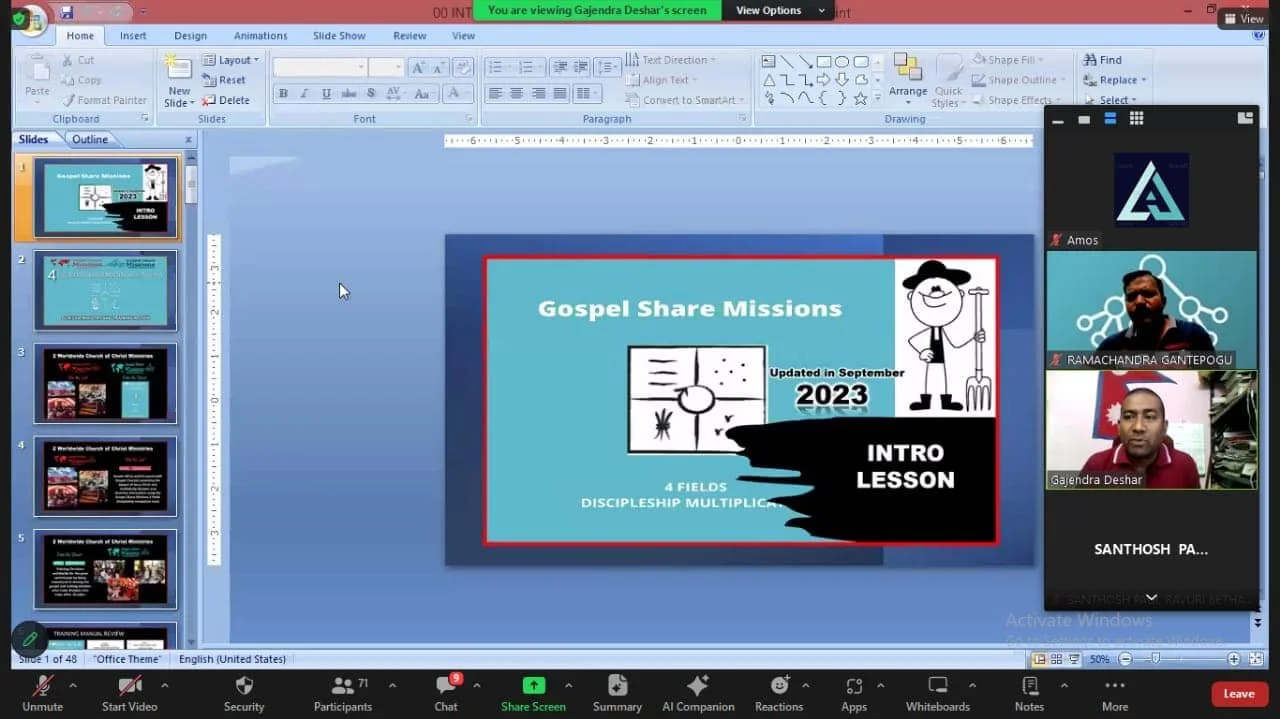Open the annotation pencil tool
This screenshot has width=1280, height=719.
tap(29, 638)
